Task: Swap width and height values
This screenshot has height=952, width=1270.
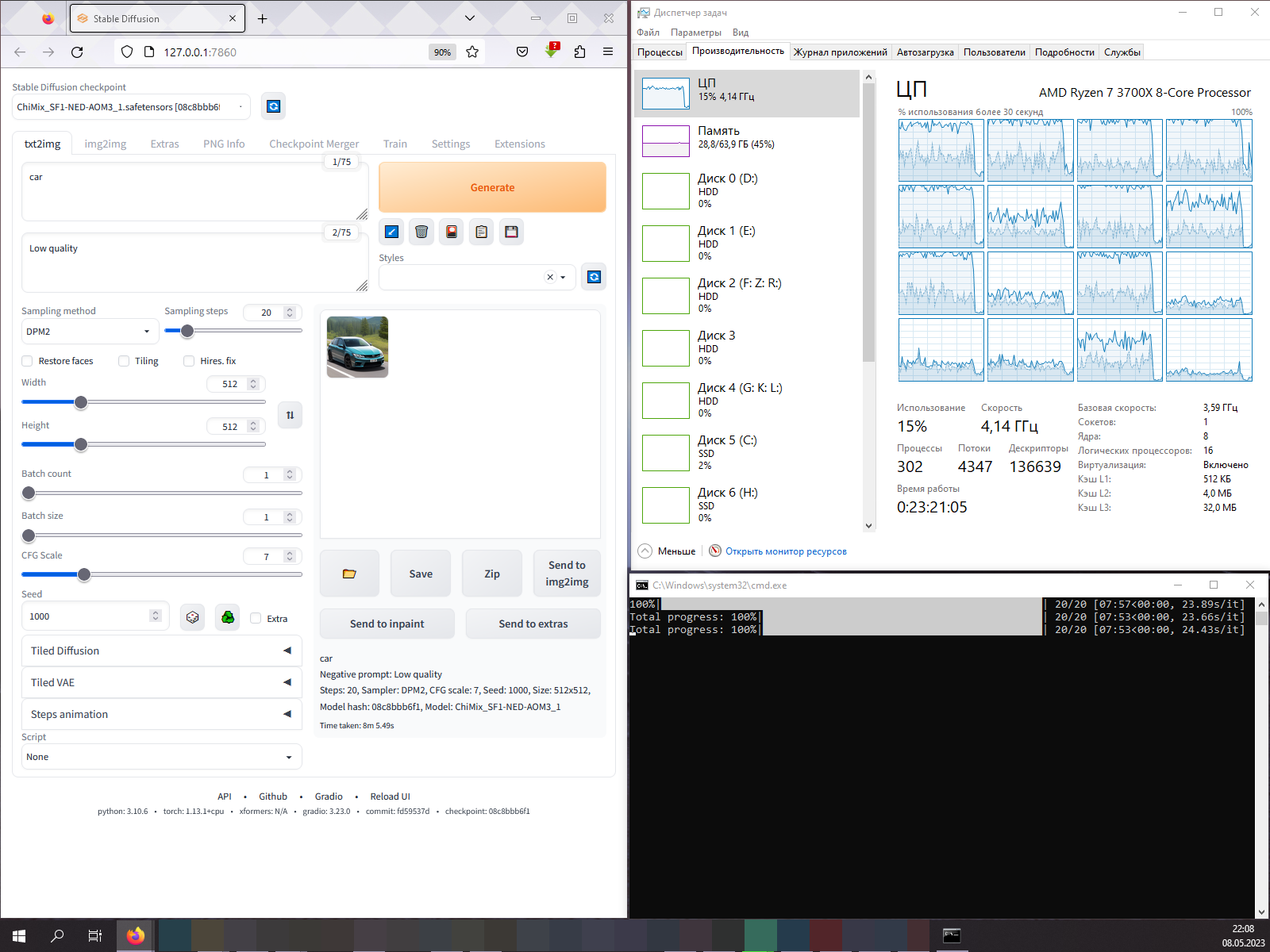Action: tap(291, 415)
